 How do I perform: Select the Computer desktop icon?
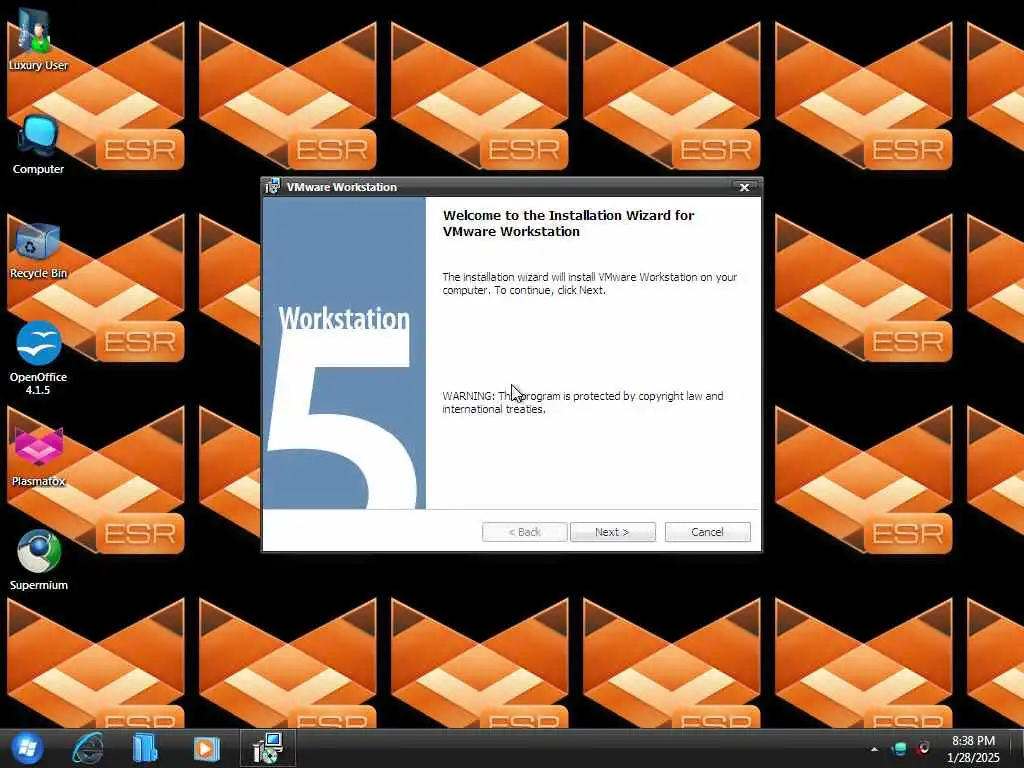[x=38, y=145]
